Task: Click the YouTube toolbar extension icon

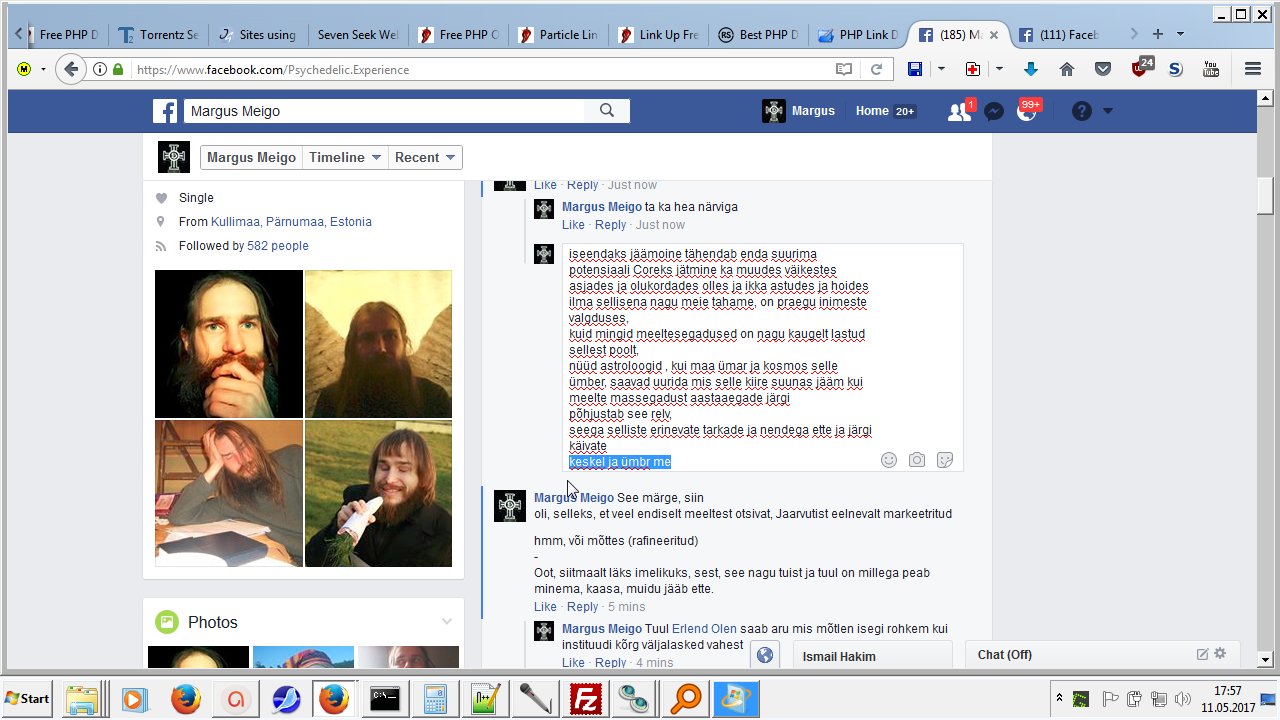Action: [1211, 69]
